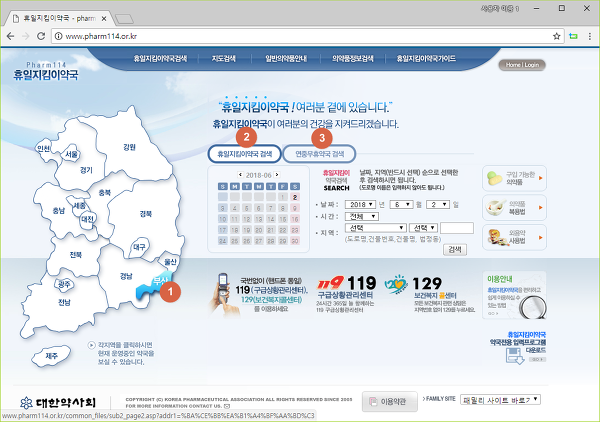
Task: Go to previous month in the calendar
Action: (x=240, y=174)
